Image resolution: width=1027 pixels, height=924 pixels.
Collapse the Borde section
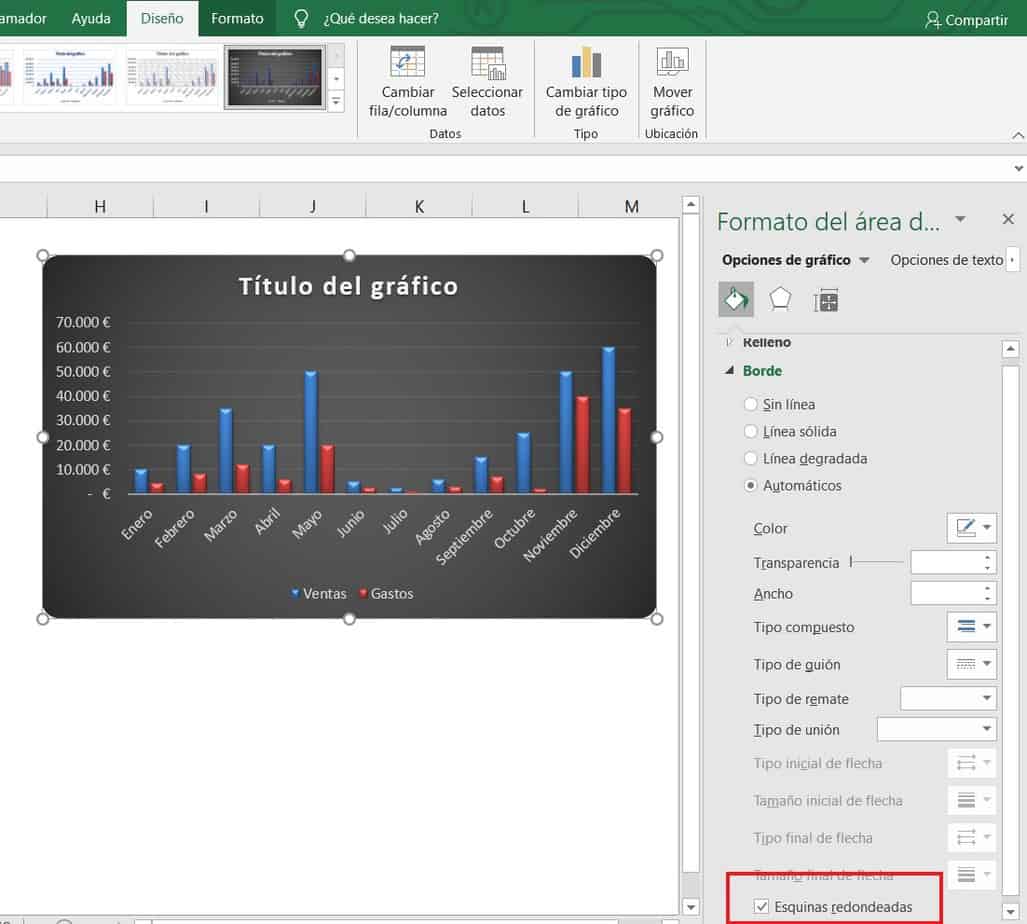(729, 371)
